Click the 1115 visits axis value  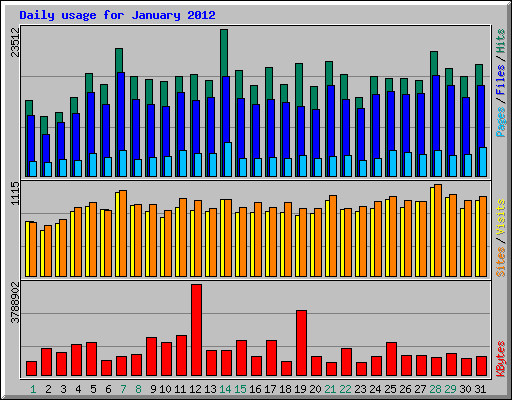pyautogui.click(x=15, y=194)
